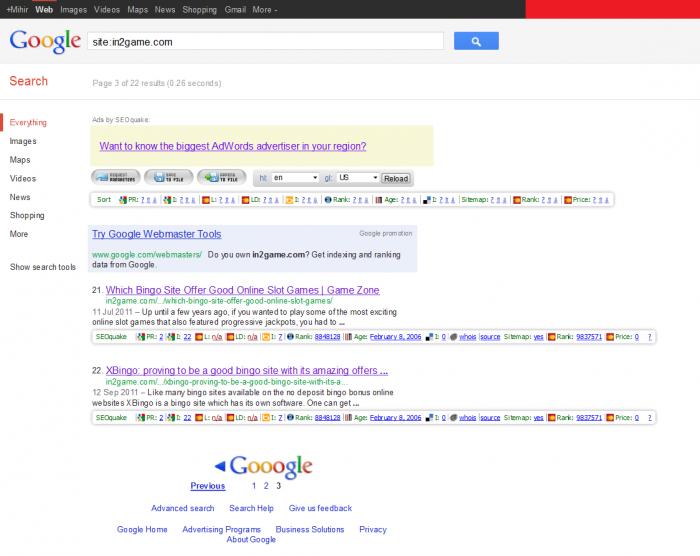Viewport: 700px width, 556px height.
Task: Choose Images filter in left sidebar
Action: click(x=23, y=141)
